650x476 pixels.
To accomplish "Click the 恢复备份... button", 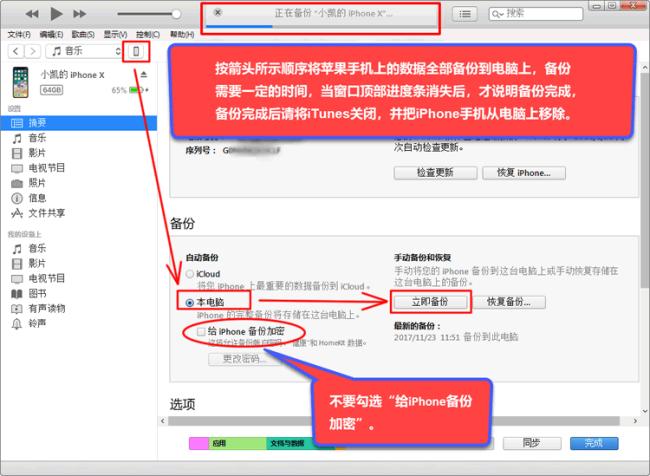I will 509,302.
